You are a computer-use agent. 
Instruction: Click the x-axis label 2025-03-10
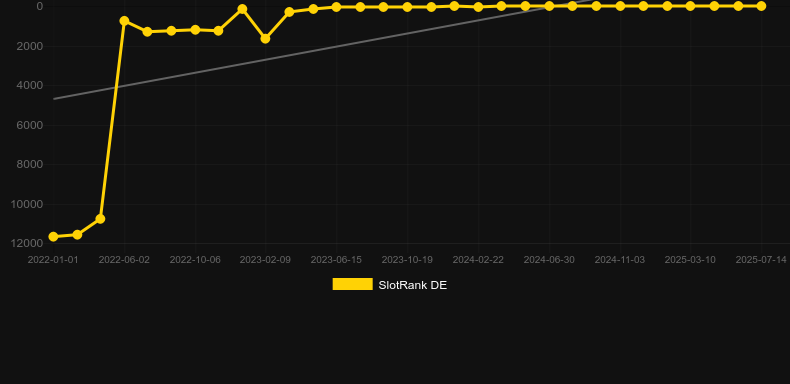690,260
